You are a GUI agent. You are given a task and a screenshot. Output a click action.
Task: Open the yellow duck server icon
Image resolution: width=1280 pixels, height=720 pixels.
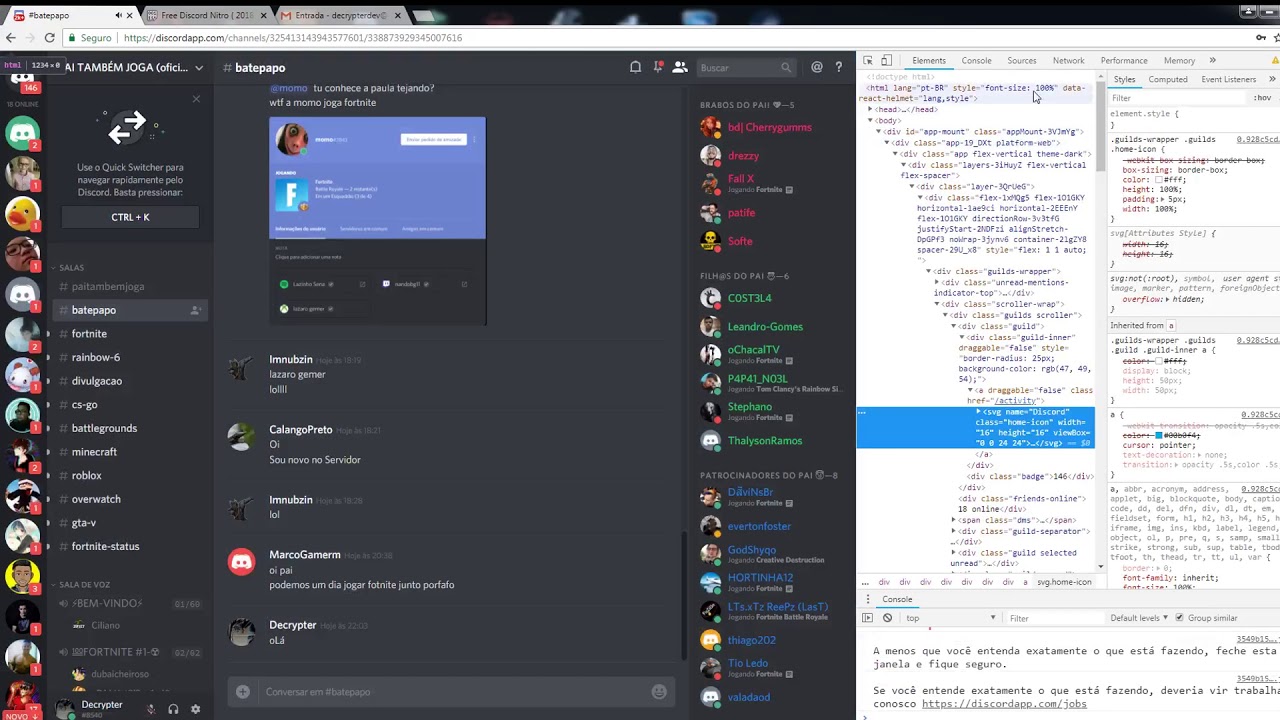[22, 213]
